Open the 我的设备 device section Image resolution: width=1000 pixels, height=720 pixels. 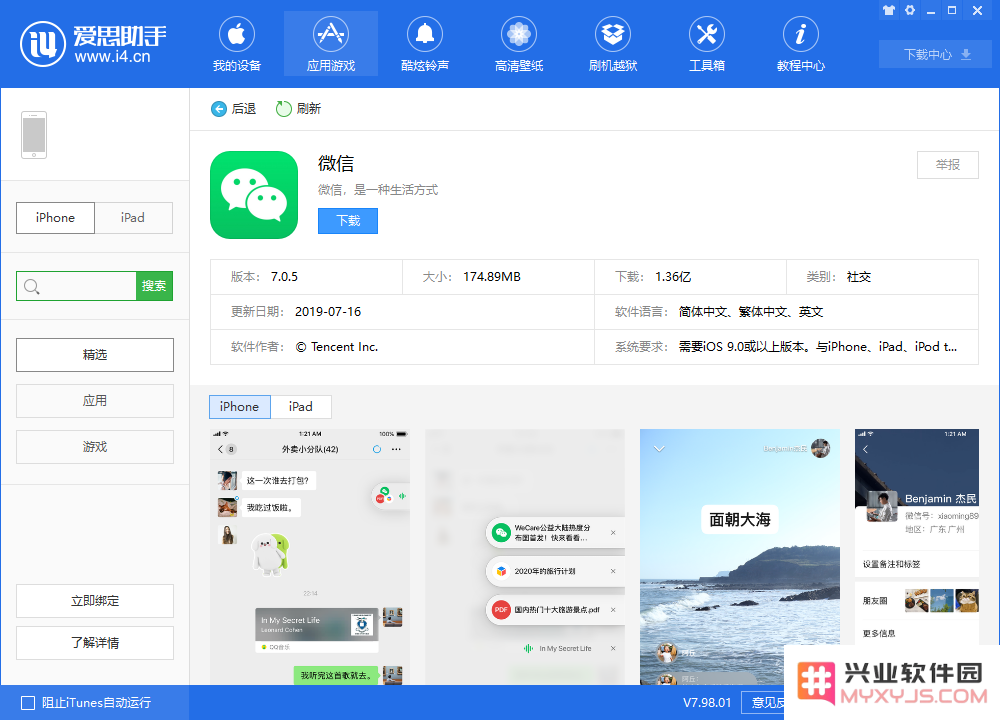coord(237,44)
